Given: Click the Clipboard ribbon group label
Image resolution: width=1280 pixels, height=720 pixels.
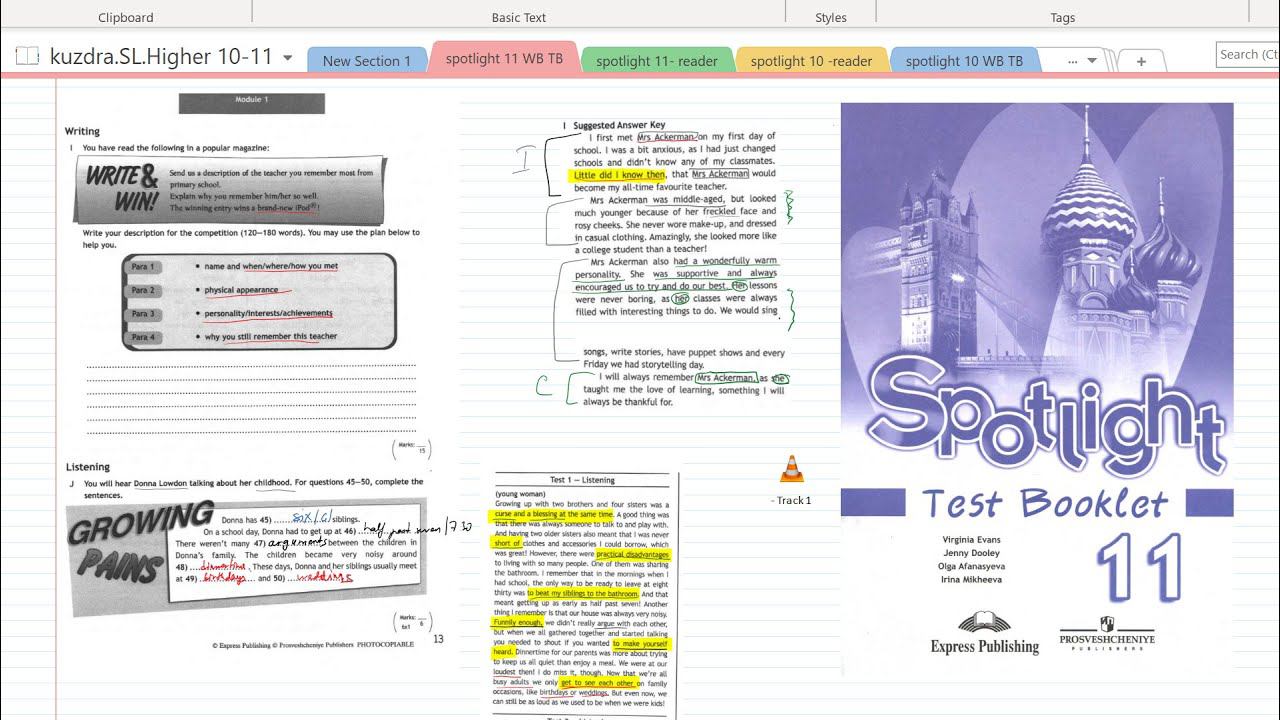Looking at the screenshot, I should click(x=126, y=17).
